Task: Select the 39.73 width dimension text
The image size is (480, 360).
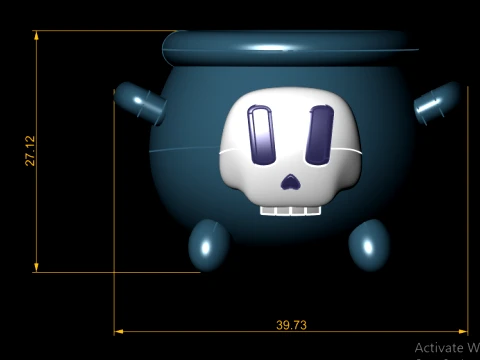Action: coord(291,325)
